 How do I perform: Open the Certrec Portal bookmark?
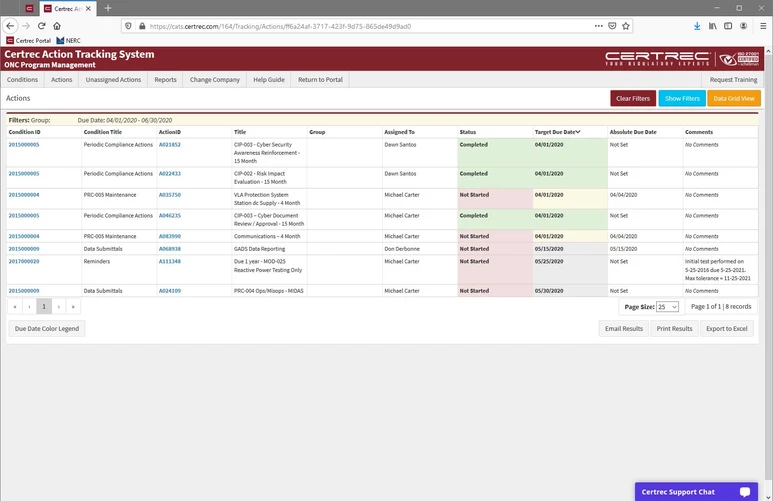tap(29, 40)
